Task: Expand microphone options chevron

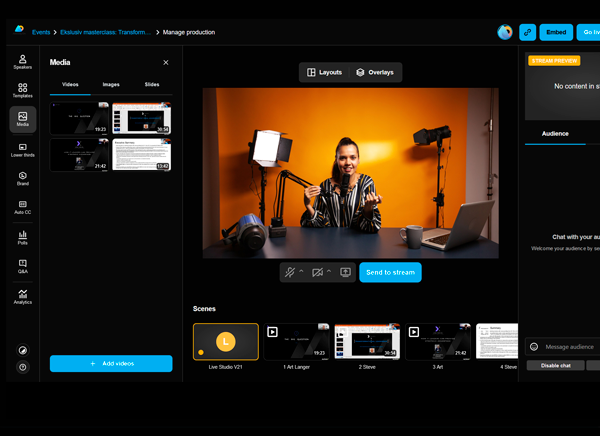Action: coord(301,271)
